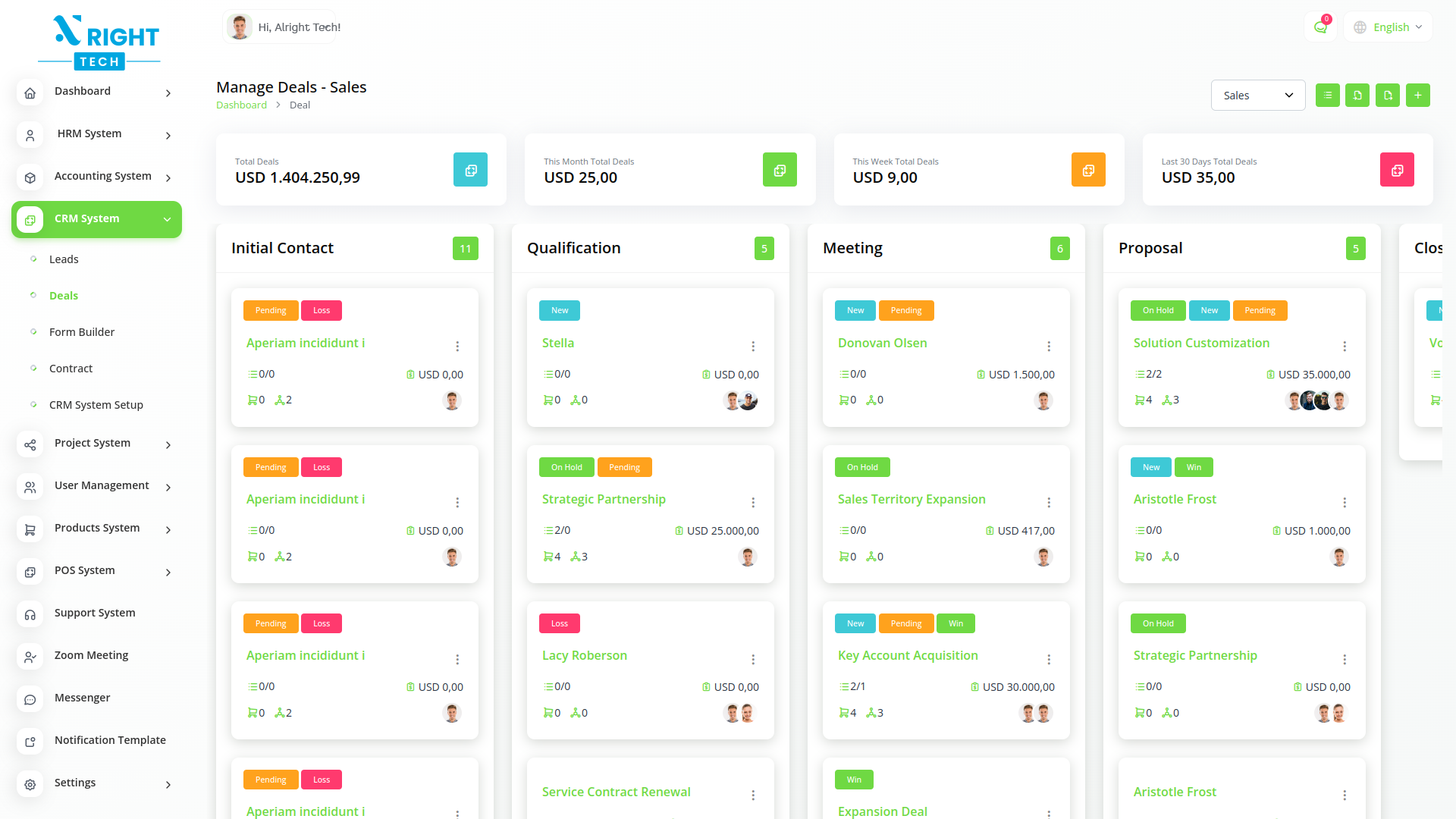Open options menu for Donovan Olsen deal

coord(1049,347)
